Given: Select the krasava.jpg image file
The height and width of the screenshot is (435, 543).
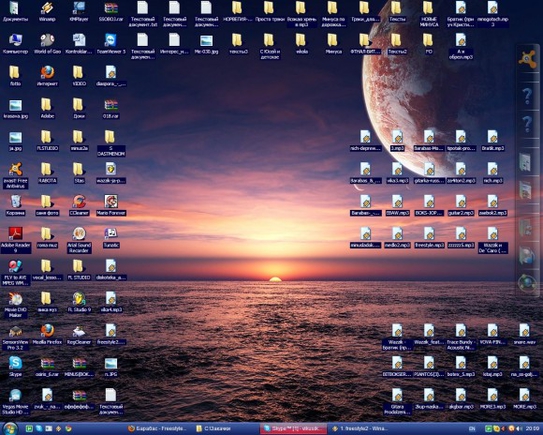Looking at the screenshot, I should pyautogui.click(x=15, y=108).
